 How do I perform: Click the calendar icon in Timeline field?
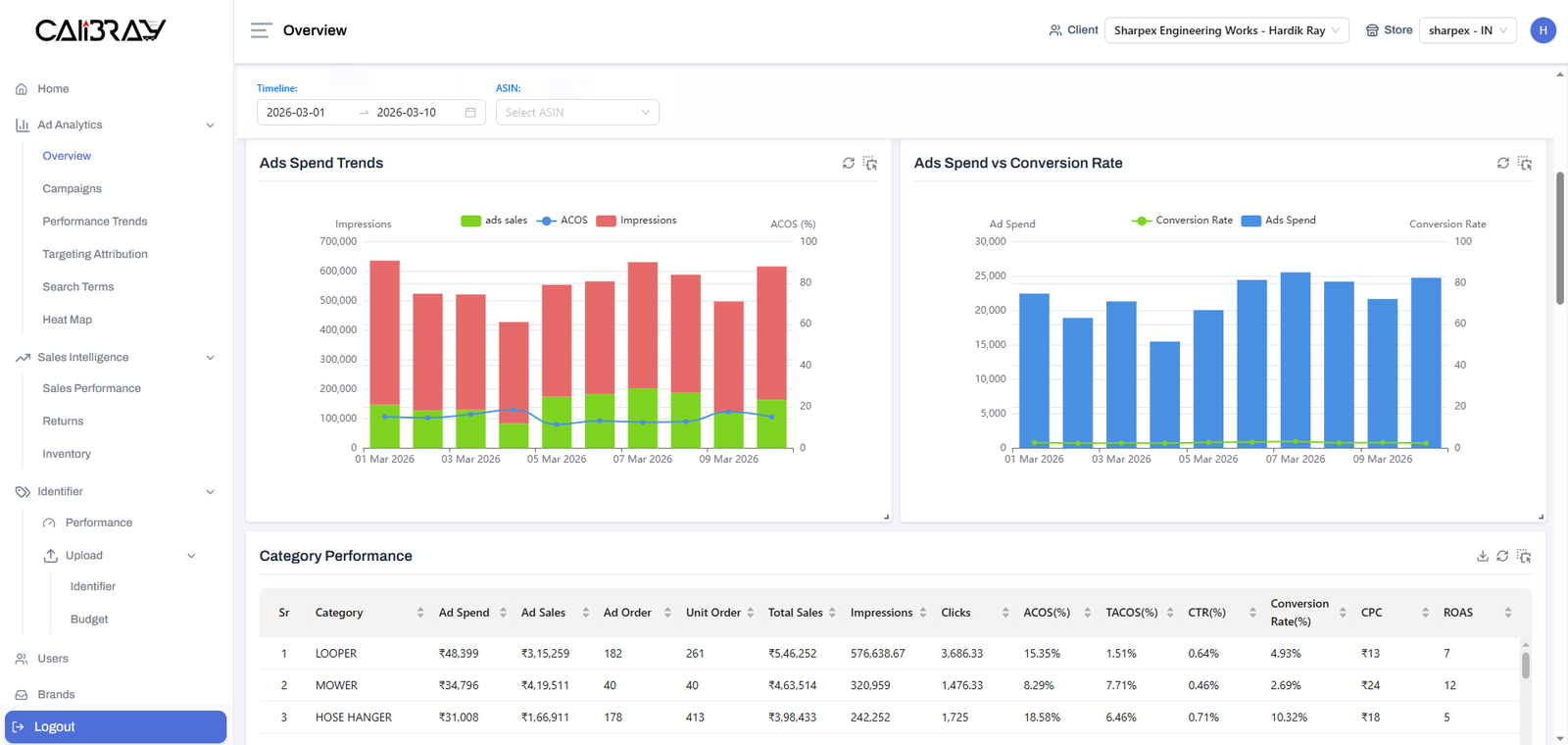click(470, 113)
